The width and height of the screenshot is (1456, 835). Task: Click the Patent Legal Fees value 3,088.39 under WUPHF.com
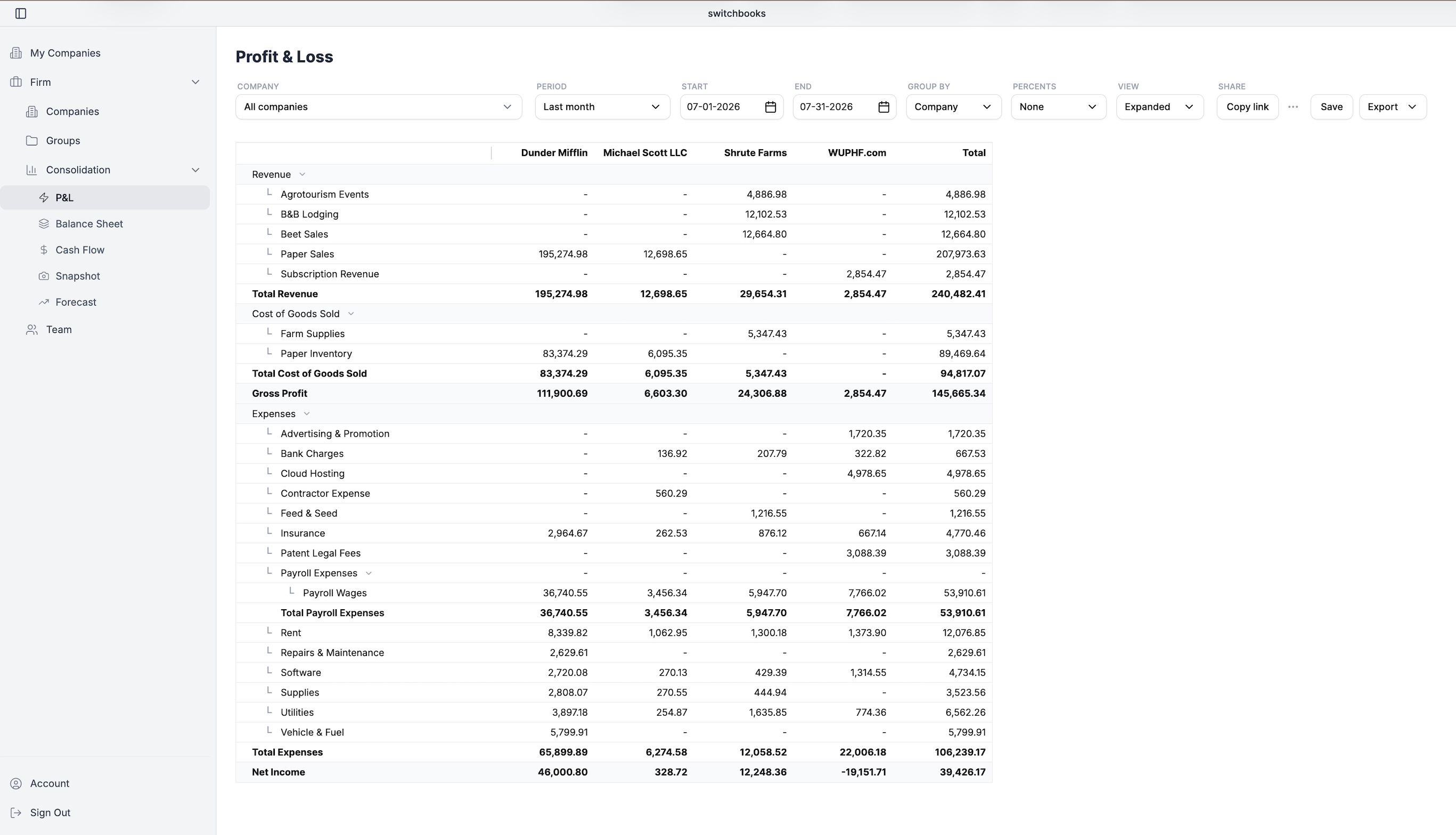(x=866, y=553)
